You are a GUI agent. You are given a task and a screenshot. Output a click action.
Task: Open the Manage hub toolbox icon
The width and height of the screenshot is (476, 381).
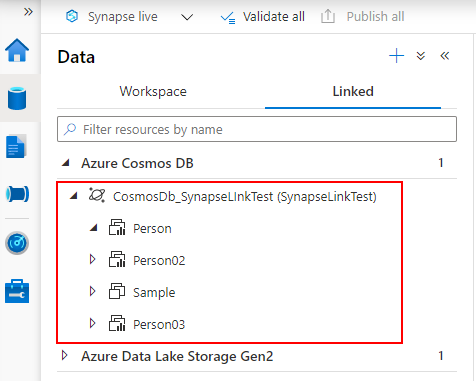point(17,291)
